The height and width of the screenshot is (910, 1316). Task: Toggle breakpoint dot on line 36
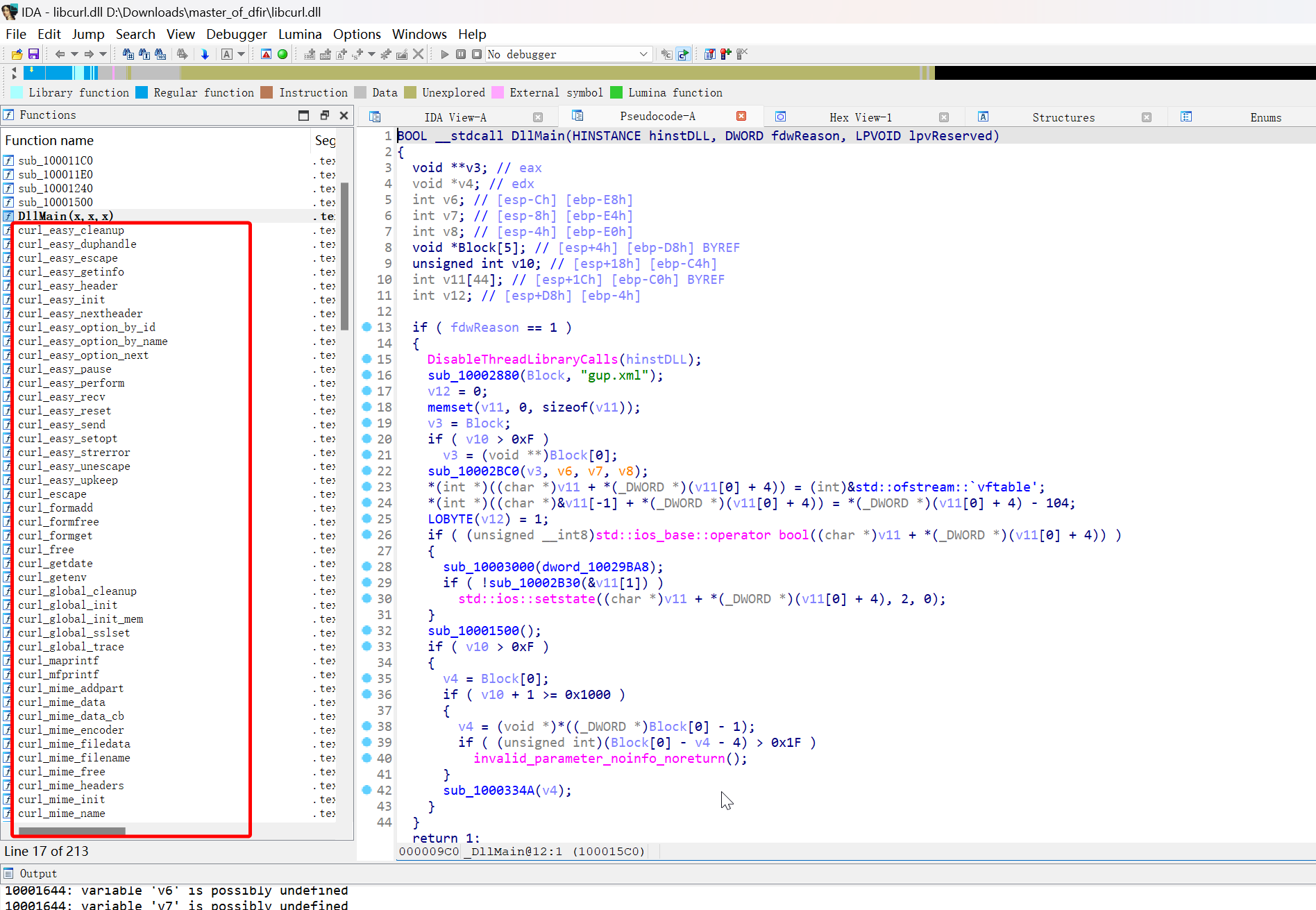pos(366,694)
